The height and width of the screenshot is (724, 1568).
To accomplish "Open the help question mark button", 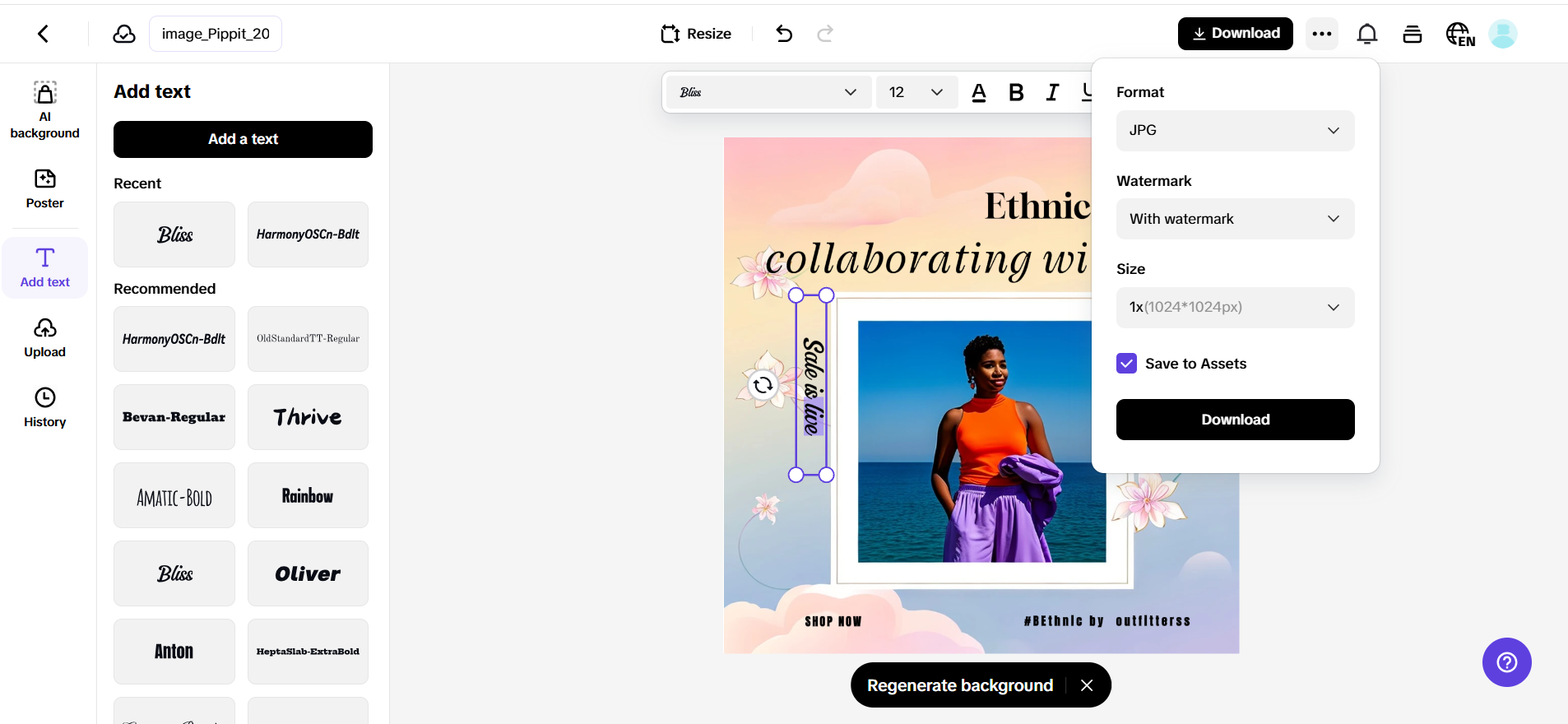I will (1507, 662).
